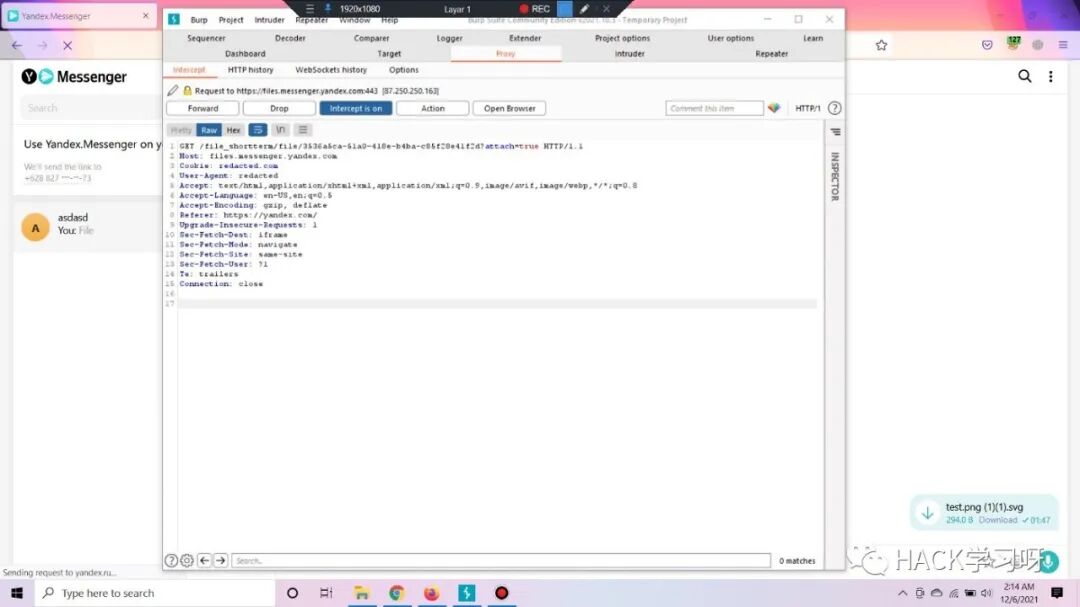The image size is (1080, 607).
Task: Click the Pocket icon in browser toolbar
Action: (987, 45)
